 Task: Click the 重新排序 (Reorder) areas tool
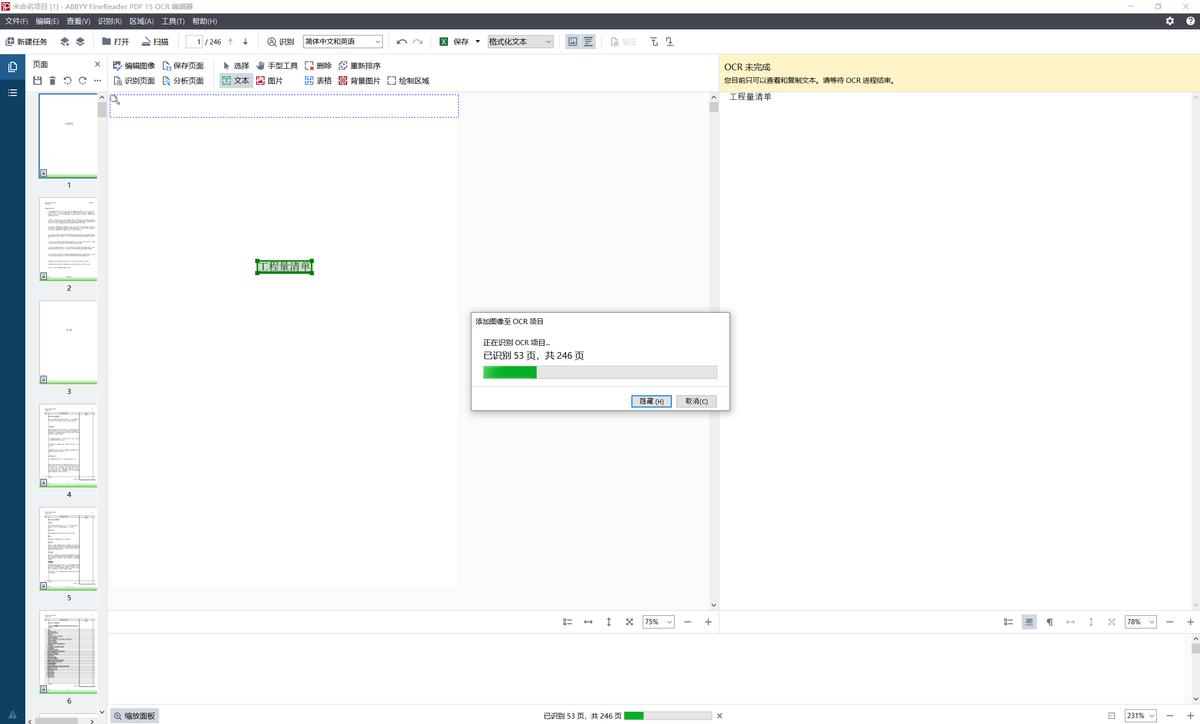(x=359, y=66)
